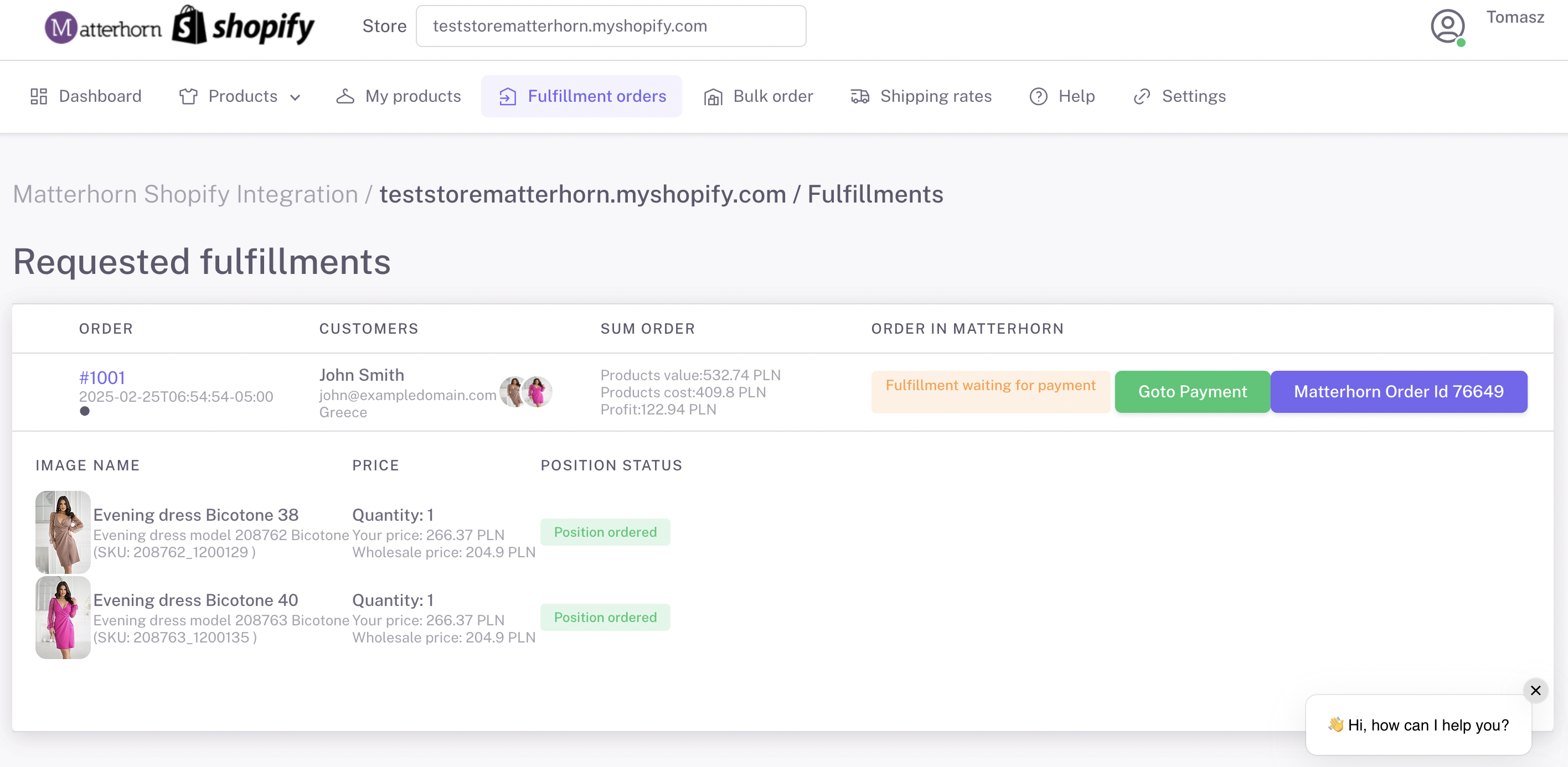Click the Settings link icon
1568x767 pixels.
point(1142,96)
